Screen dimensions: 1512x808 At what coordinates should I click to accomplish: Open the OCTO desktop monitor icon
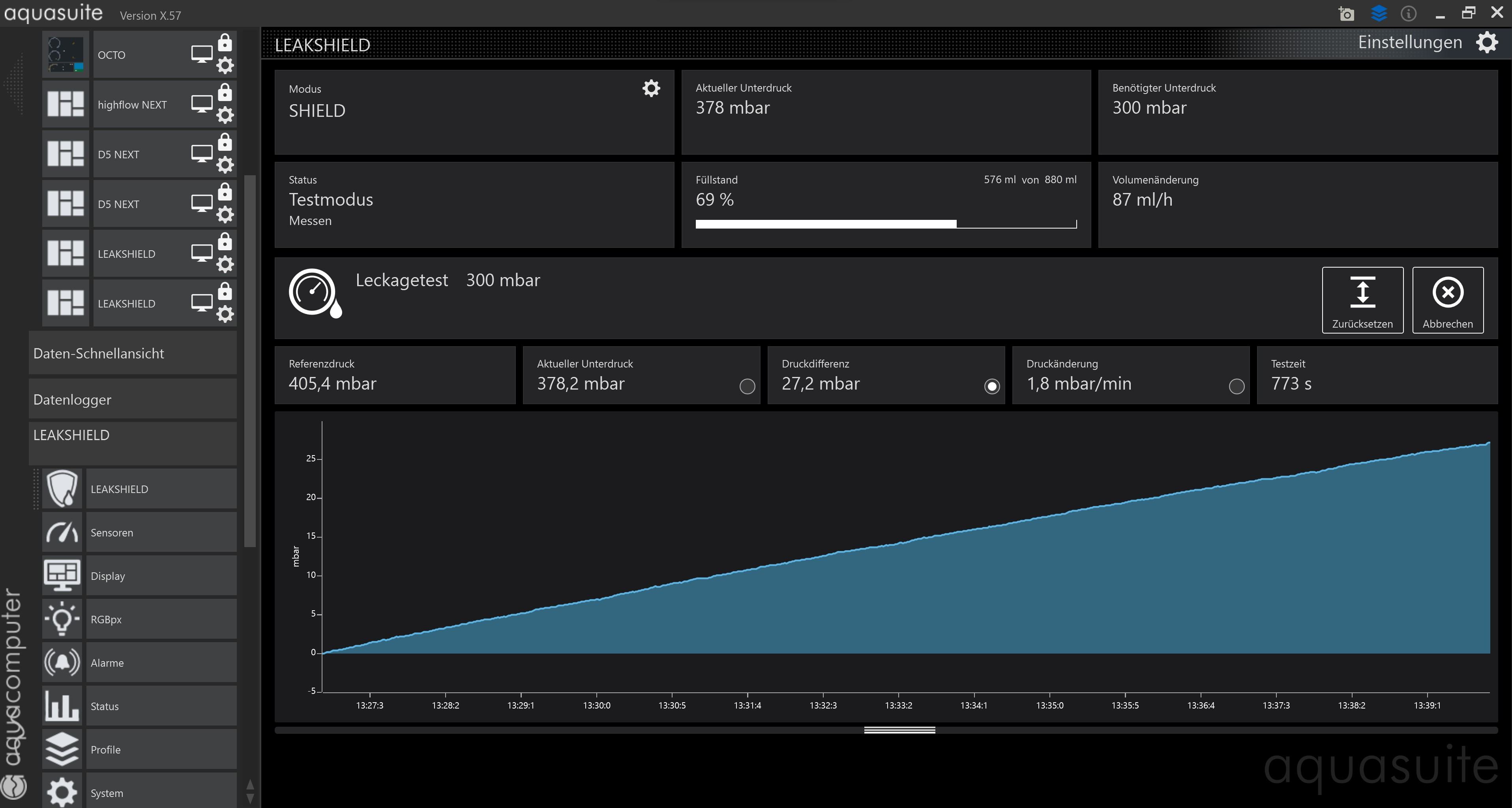202,54
